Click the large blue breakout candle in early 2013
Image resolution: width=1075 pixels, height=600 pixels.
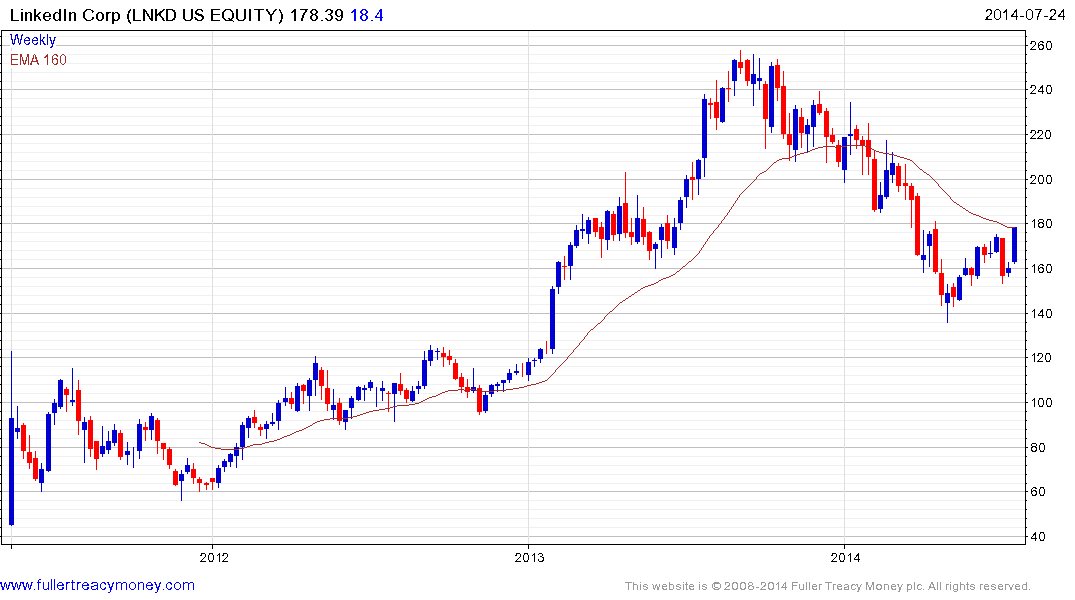coord(553,319)
